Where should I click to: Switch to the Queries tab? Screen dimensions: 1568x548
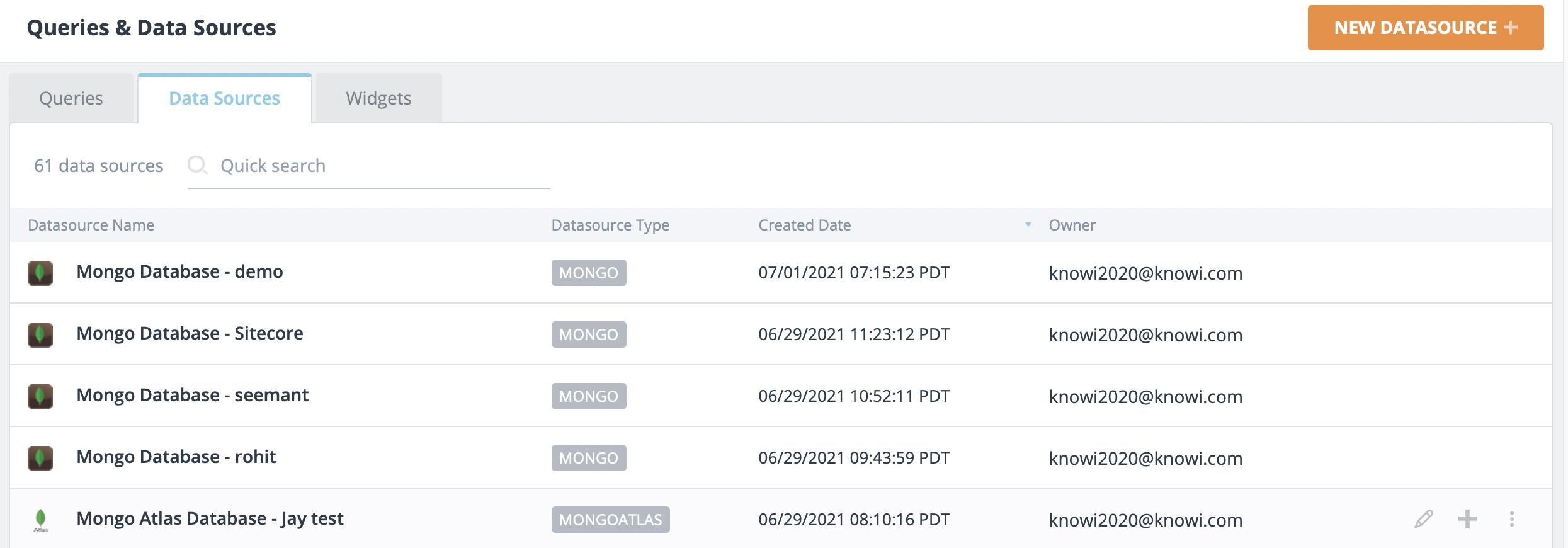pos(71,98)
